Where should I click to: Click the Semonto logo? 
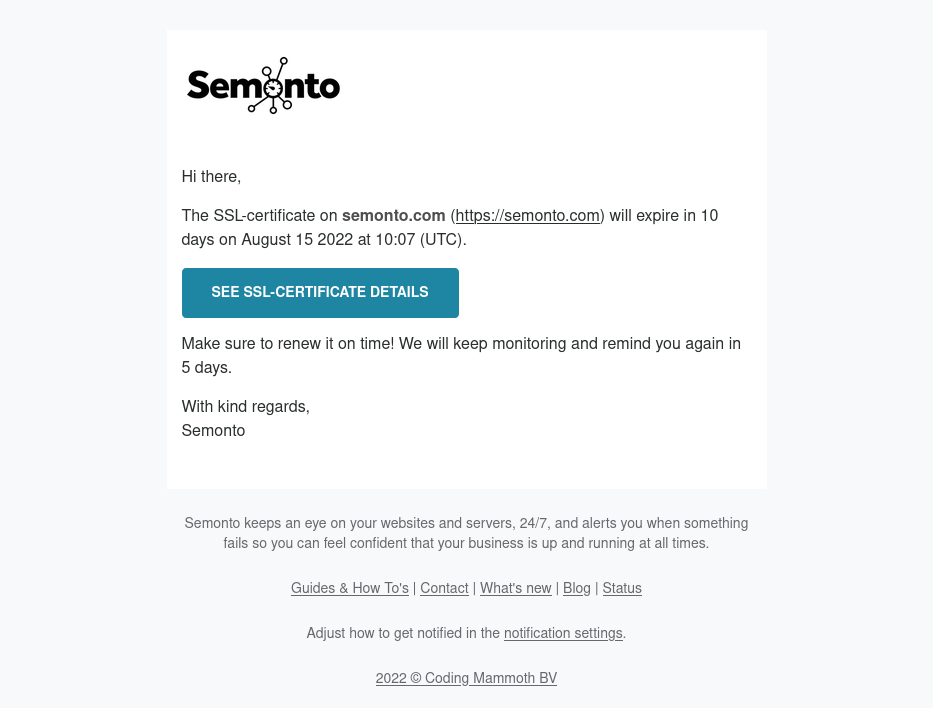point(263,86)
